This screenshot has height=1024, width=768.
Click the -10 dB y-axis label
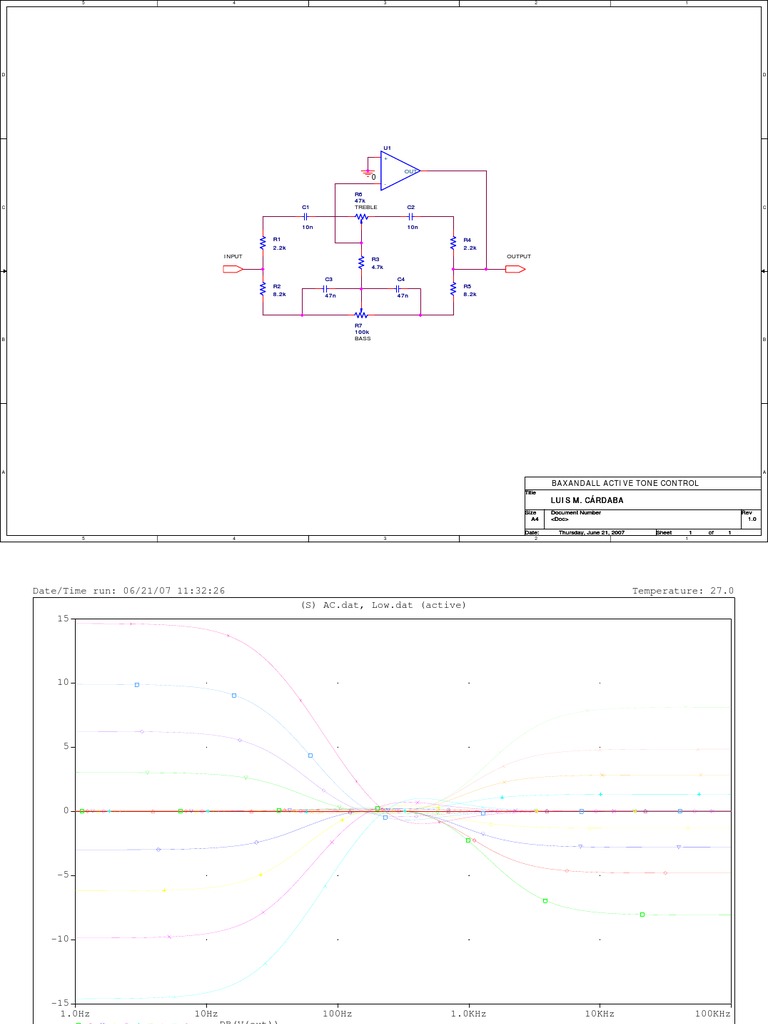(60, 938)
